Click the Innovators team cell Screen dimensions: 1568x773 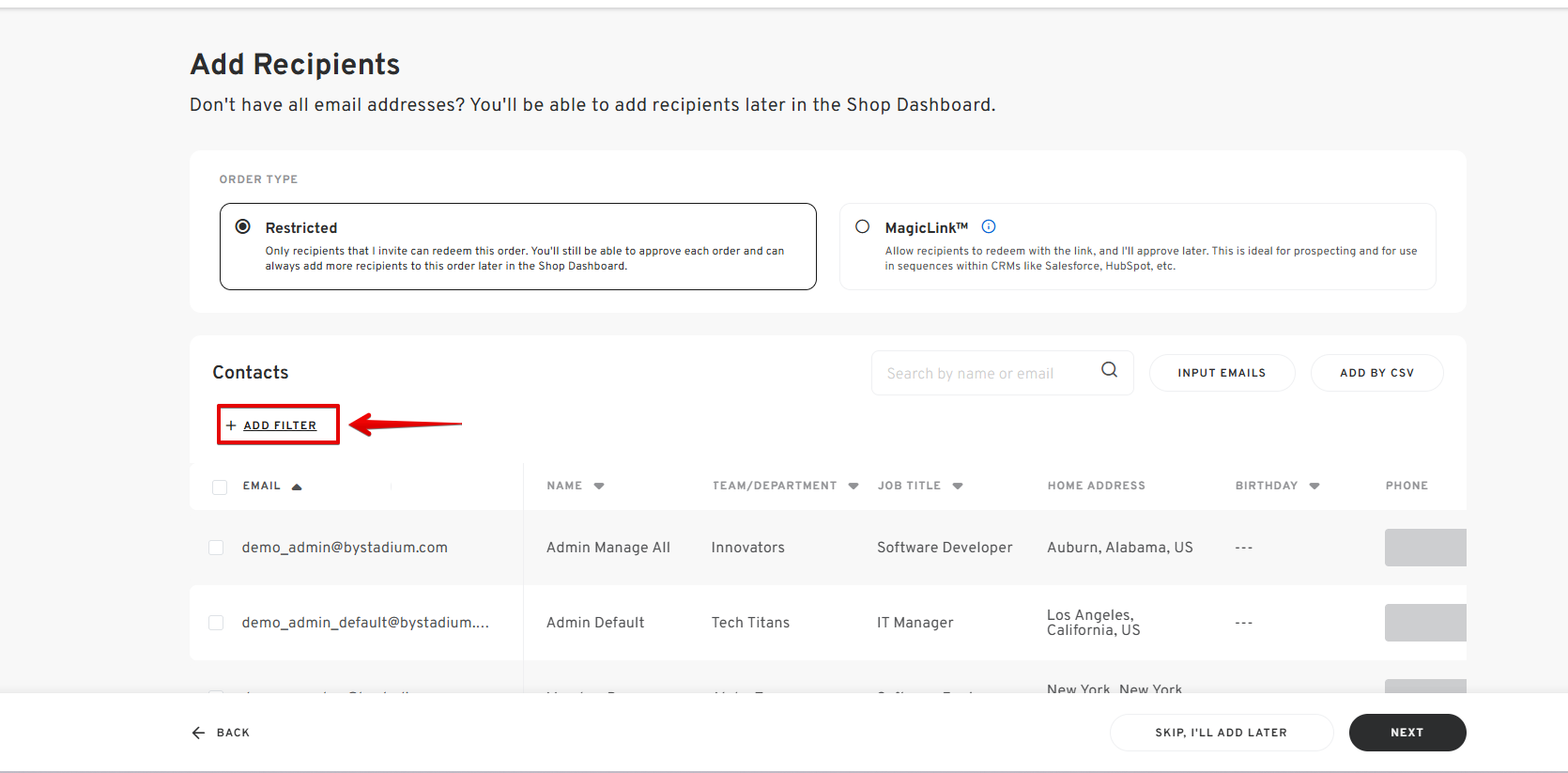click(x=748, y=548)
